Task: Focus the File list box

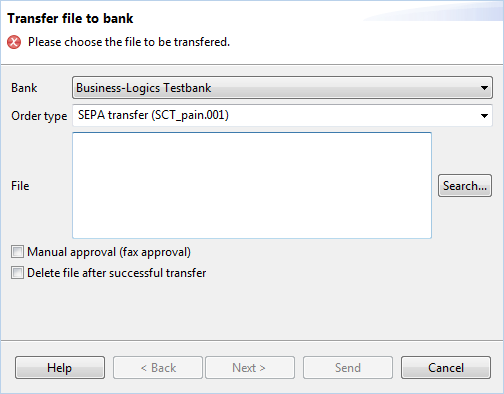Action: (252, 185)
